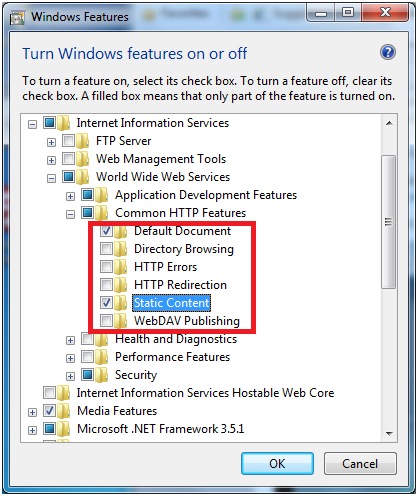
Task: Enable the FTP Server checkbox
Action: (68, 141)
